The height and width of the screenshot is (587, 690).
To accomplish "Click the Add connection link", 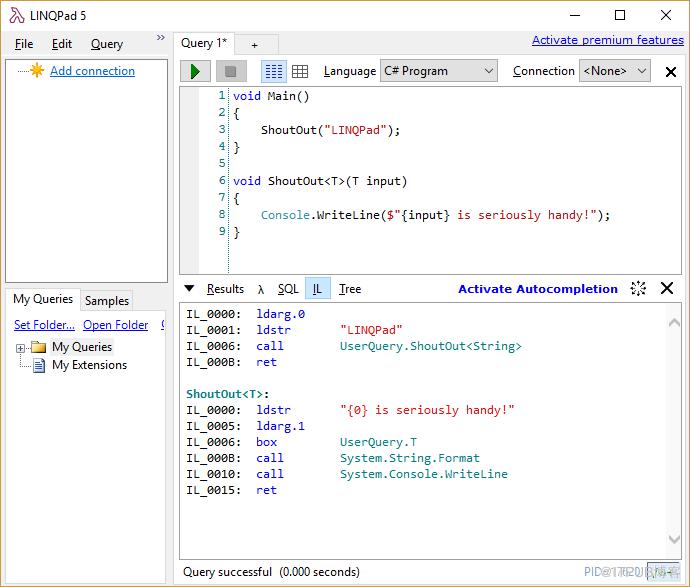I will click(92, 71).
